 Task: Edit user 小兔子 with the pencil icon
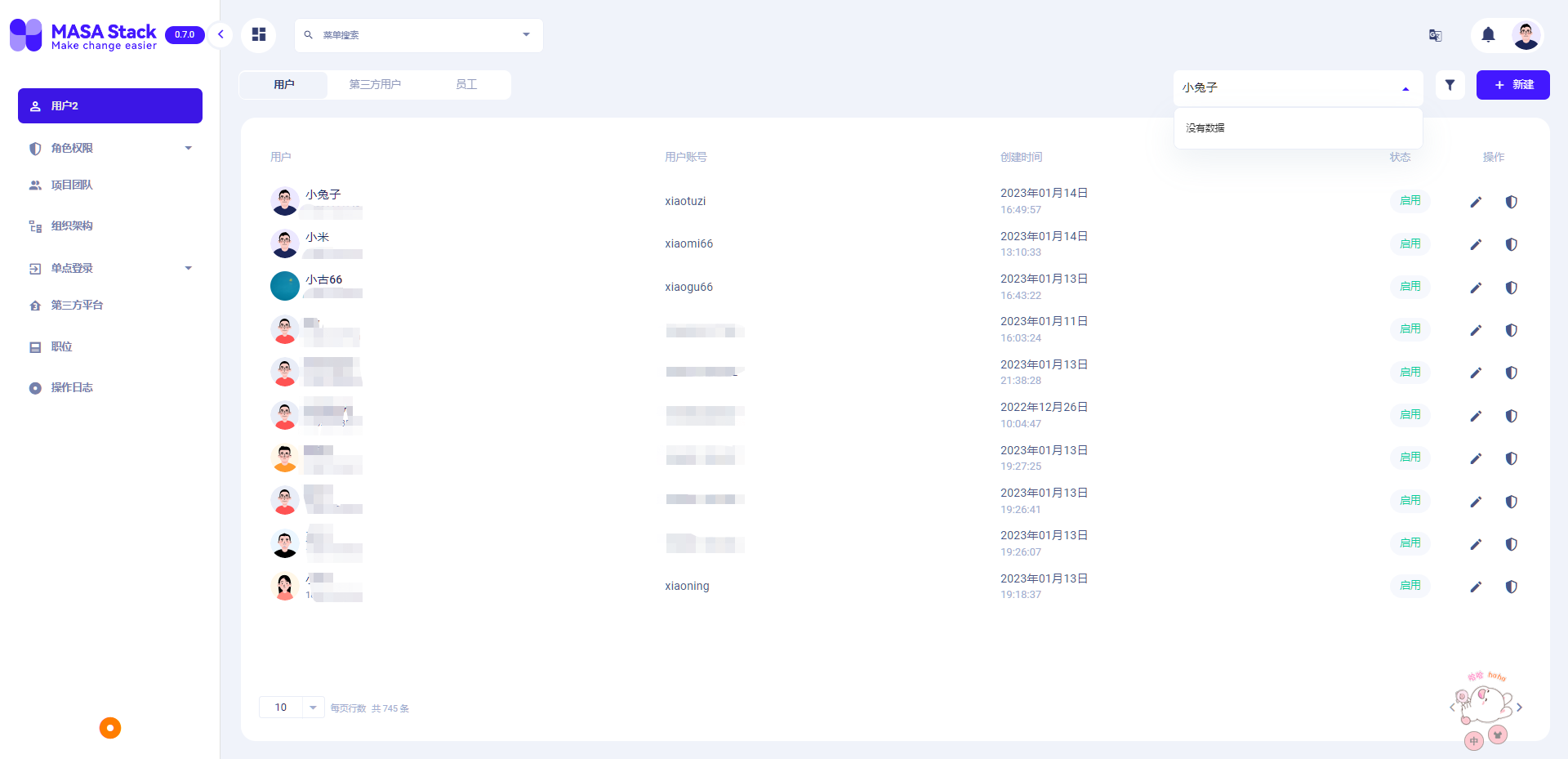tap(1476, 202)
